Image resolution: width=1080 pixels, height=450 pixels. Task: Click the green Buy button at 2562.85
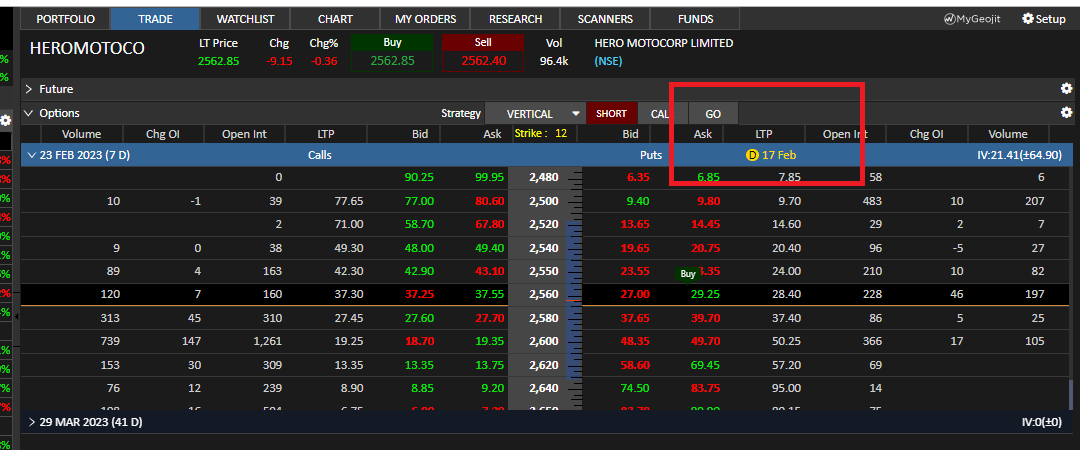point(392,53)
